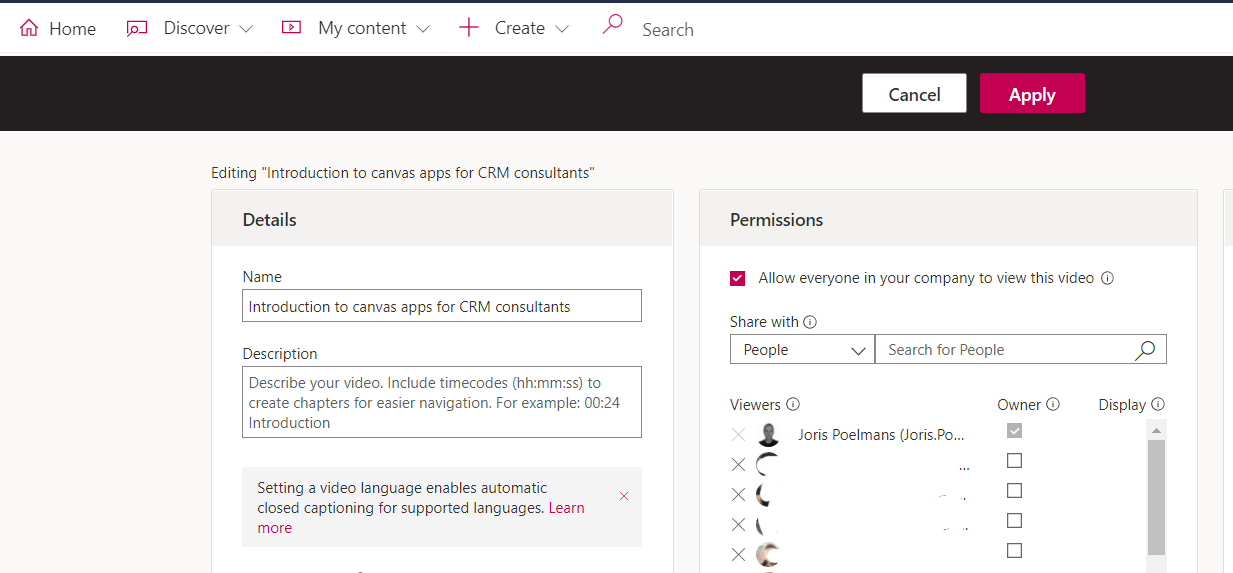Viewport: 1233px width, 573px height.
Task: Open the People share type dropdown
Action: point(802,350)
